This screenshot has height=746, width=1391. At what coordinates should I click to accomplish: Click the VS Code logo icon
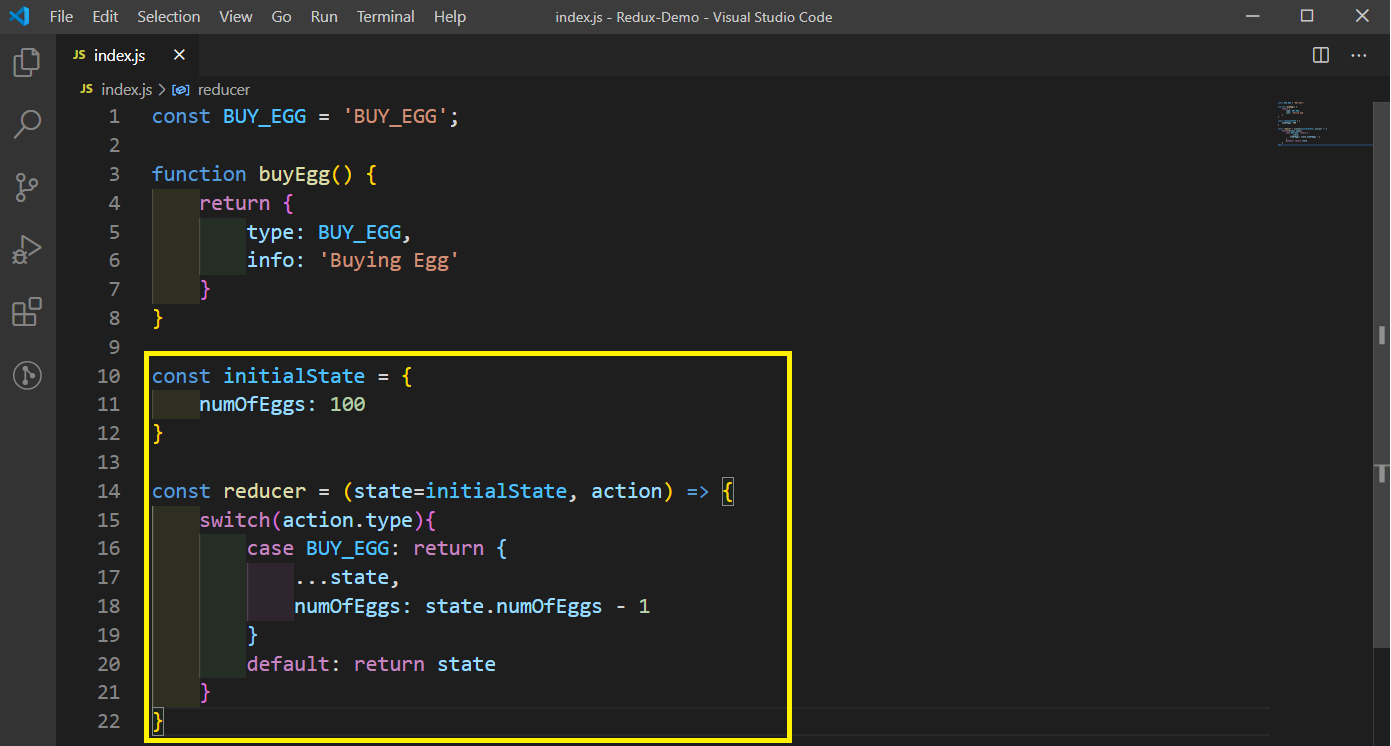coord(19,16)
